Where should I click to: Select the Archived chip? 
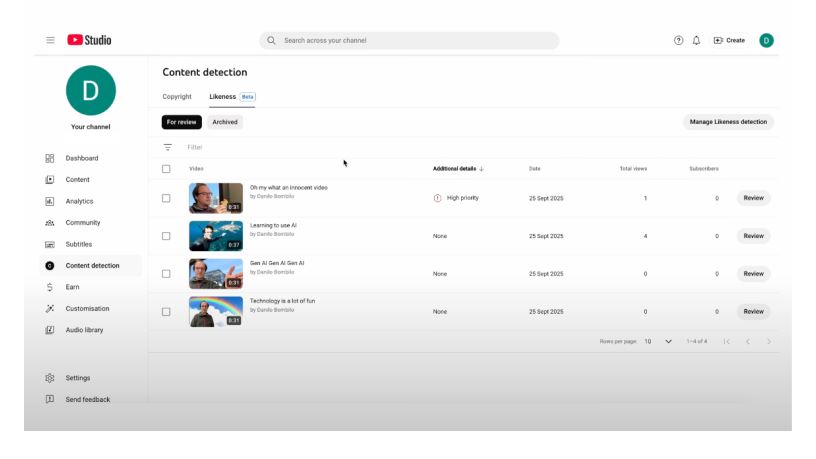tap(225, 122)
